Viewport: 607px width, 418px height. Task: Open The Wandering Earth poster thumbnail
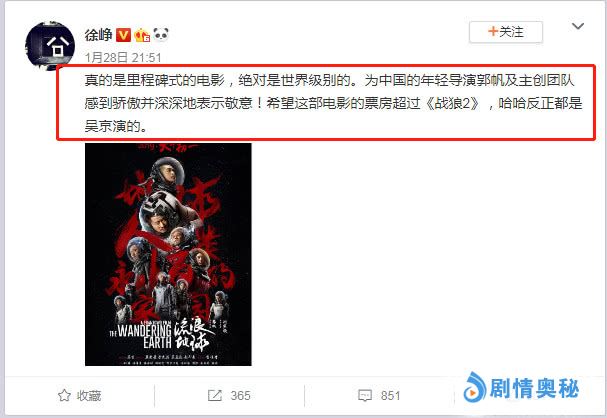(x=168, y=254)
